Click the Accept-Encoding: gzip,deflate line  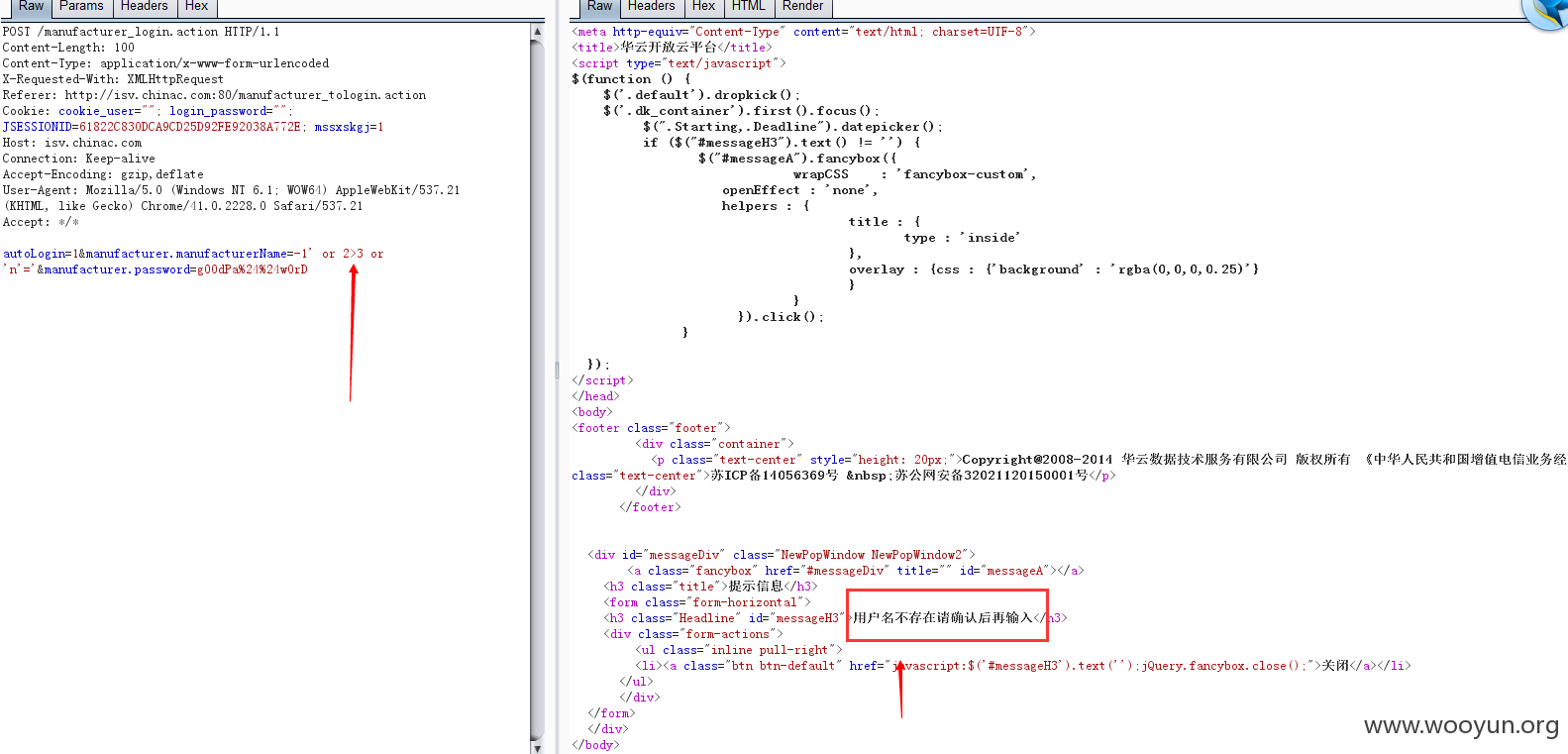(x=103, y=174)
